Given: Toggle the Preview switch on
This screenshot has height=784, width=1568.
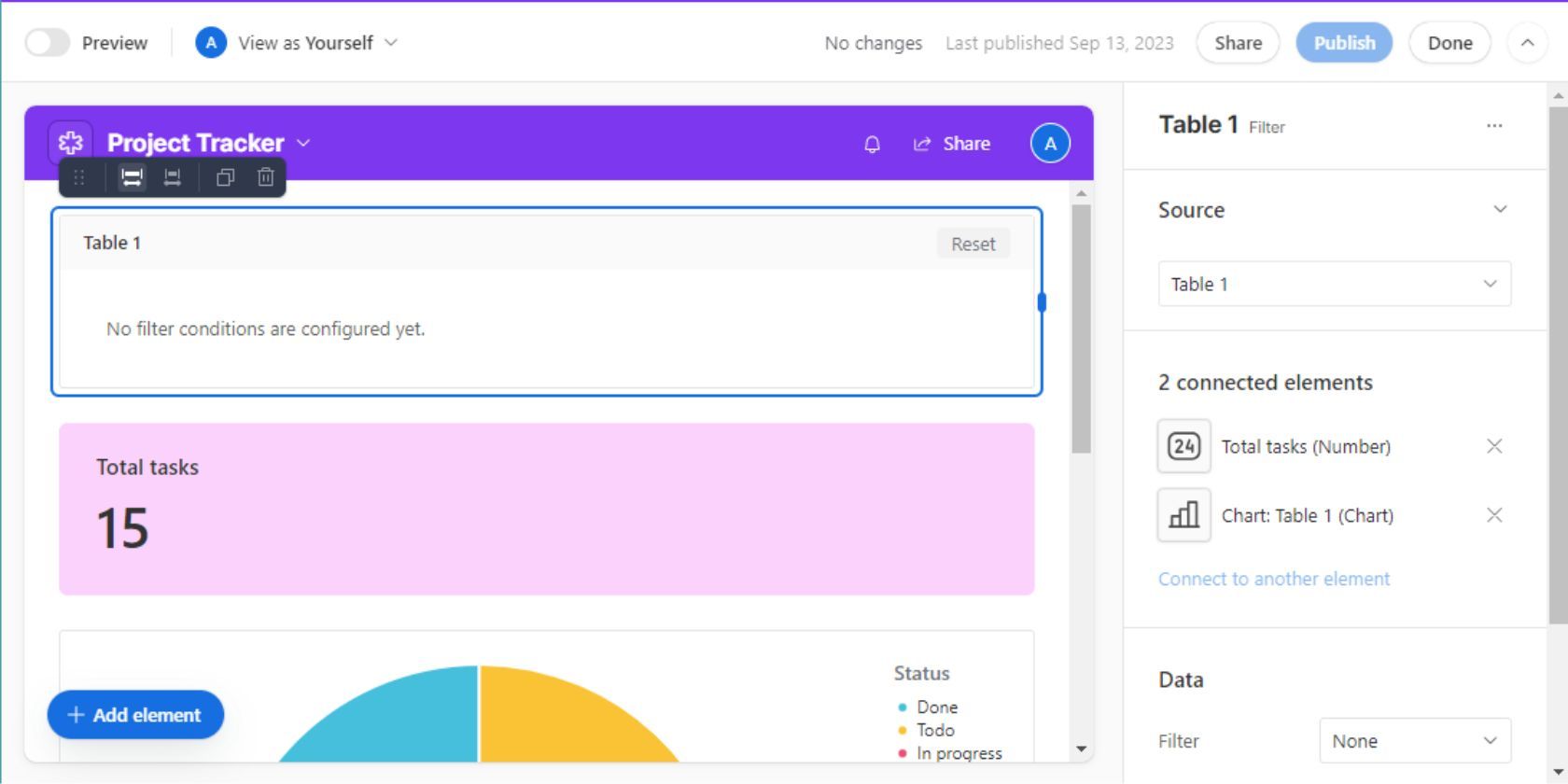Looking at the screenshot, I should pyautogui.click(x=48, y=43).
